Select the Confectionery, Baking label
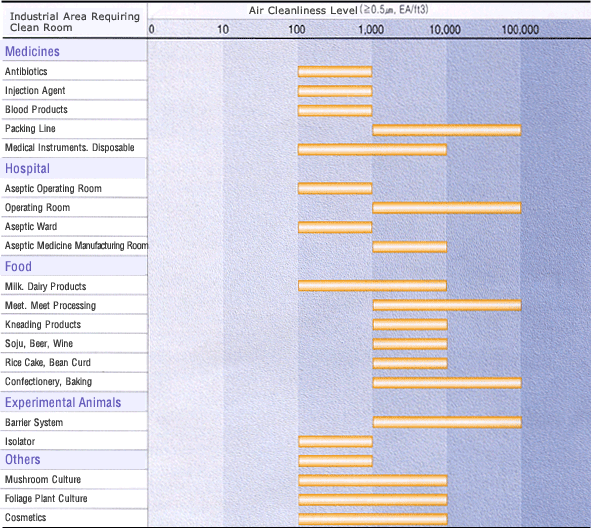The image size is (591, 528). point(48,382)
